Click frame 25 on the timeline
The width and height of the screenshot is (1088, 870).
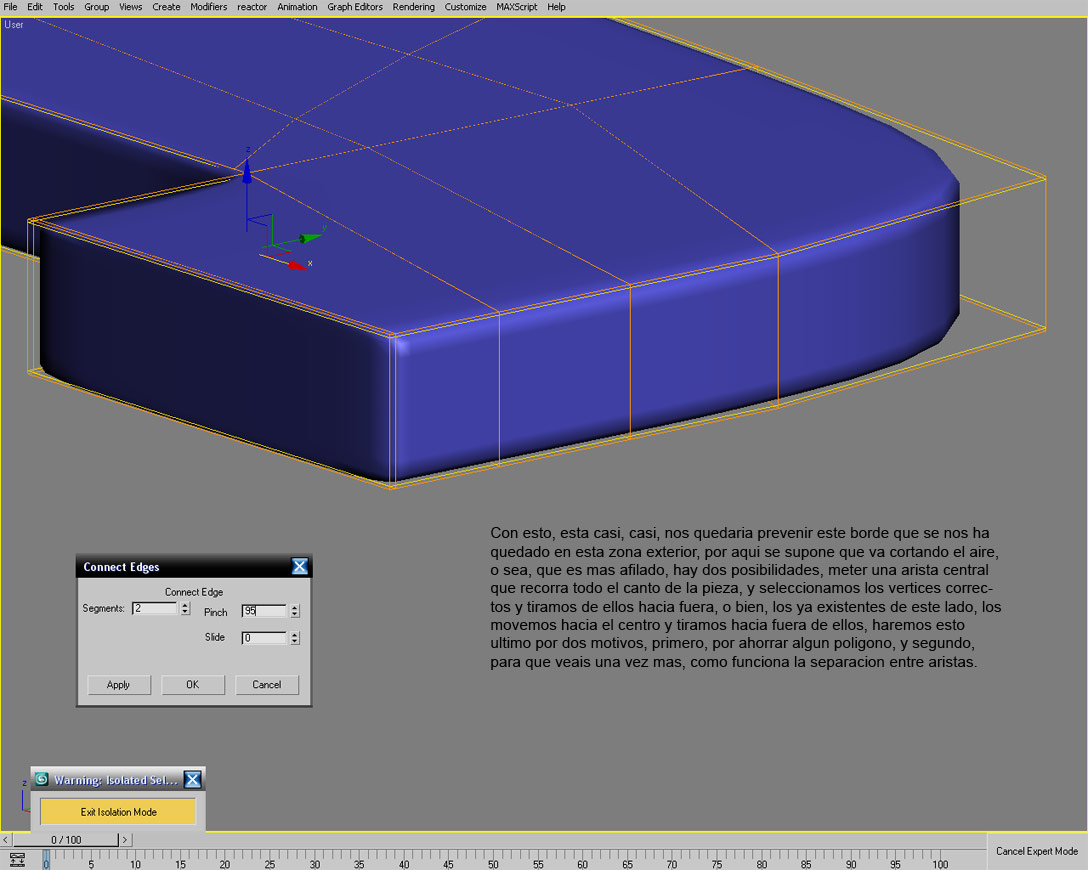click(x=270, y=864)
